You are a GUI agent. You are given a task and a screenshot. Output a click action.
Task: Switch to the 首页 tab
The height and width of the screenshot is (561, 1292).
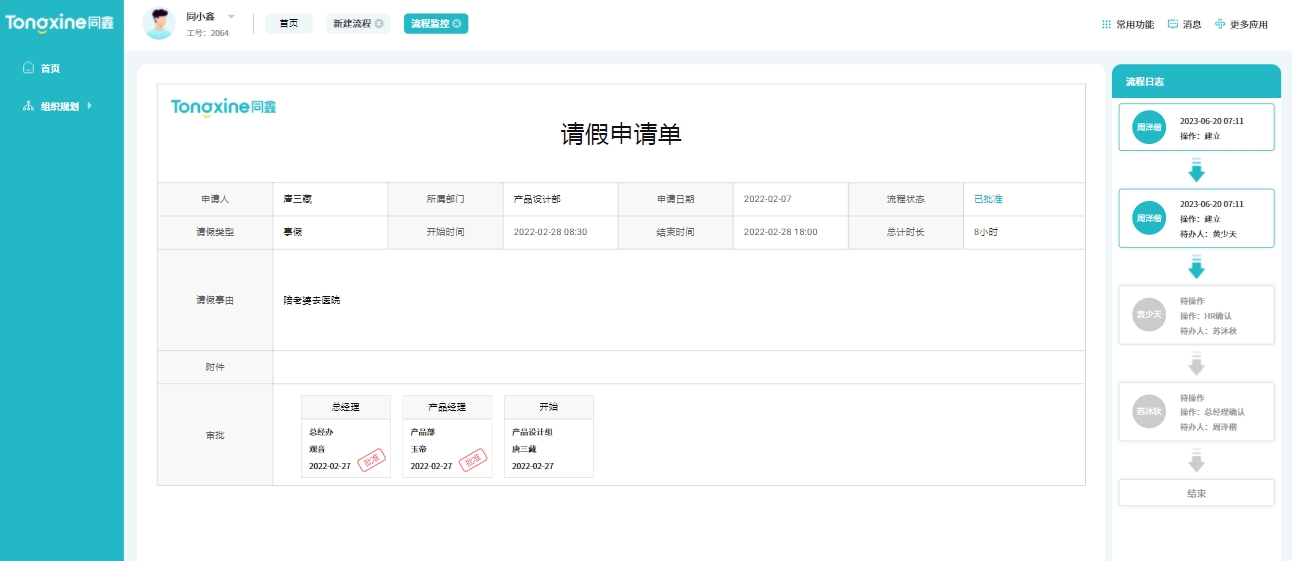[289, 23]
